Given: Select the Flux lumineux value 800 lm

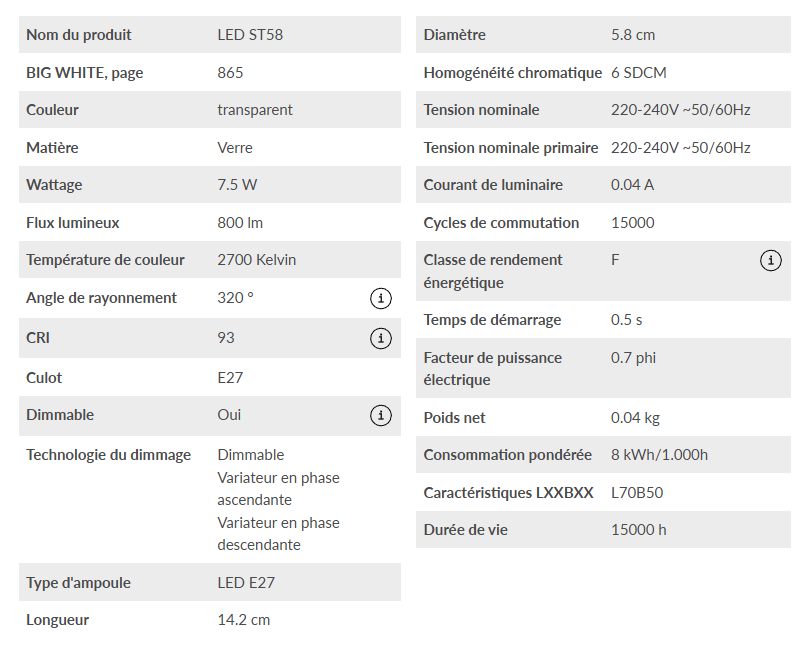Looking at the screenshot, I should pyautogui.click(x=240, y=223).
